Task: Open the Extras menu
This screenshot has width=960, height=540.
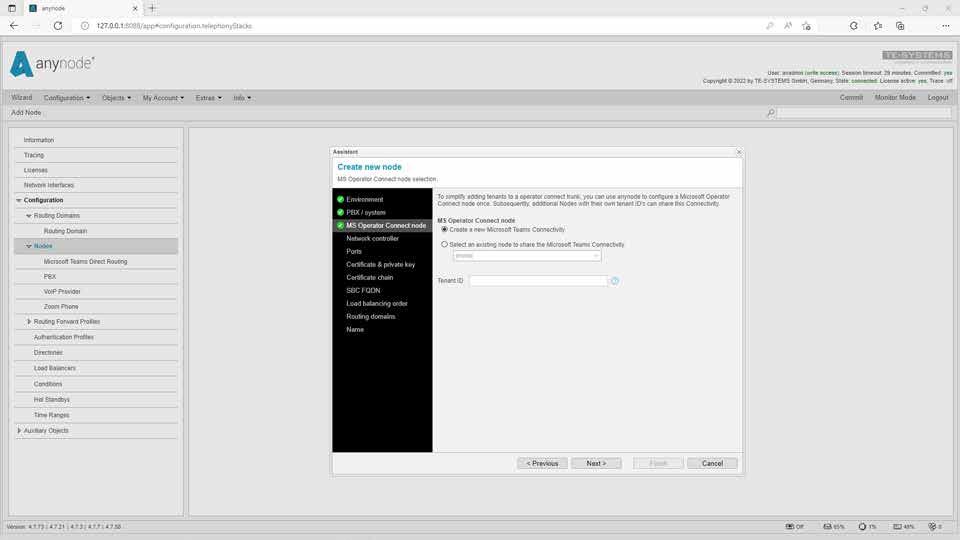Action: click(x=208, y=98)
